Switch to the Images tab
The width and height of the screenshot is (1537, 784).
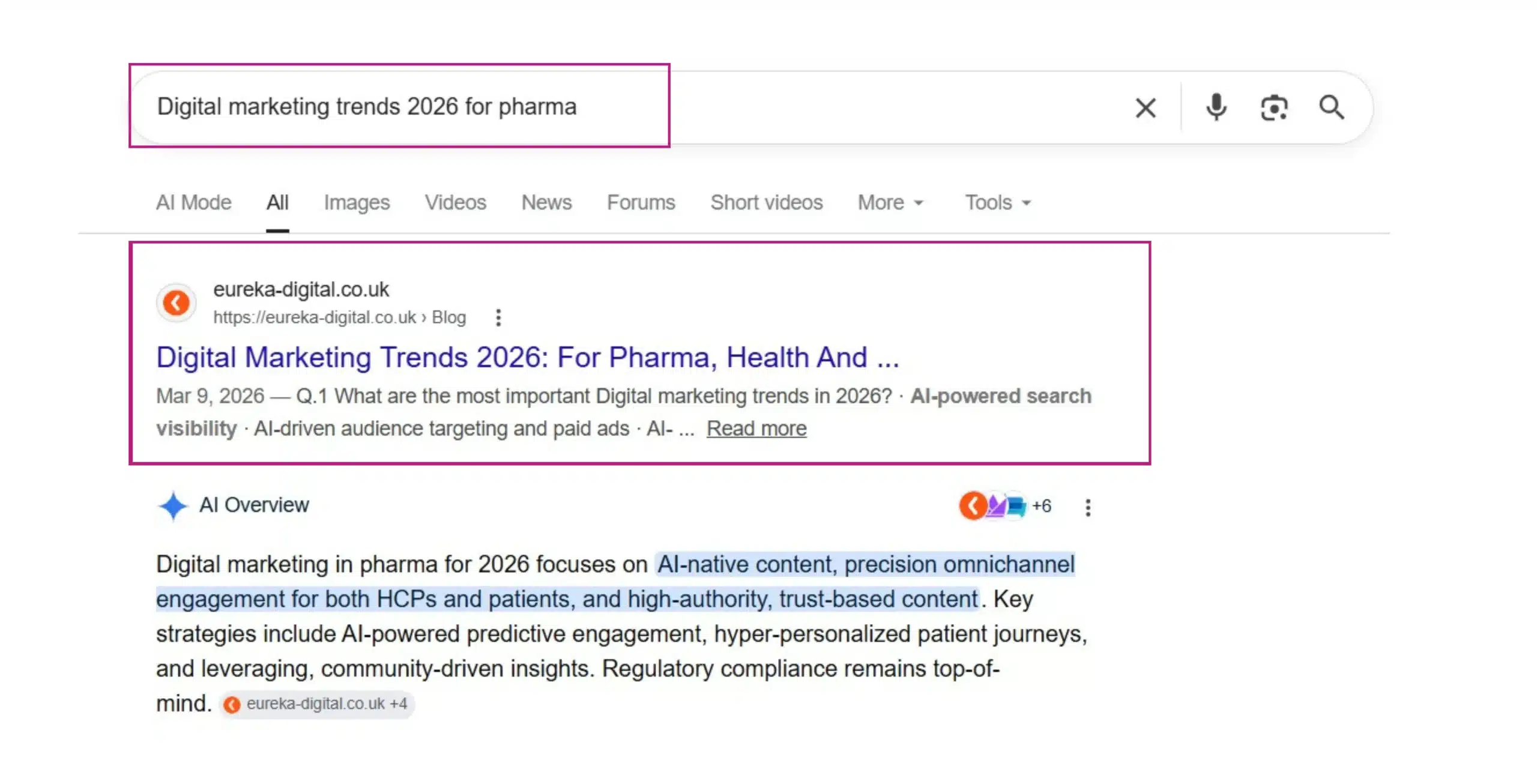pyautogui.click(x=357, y=203)
